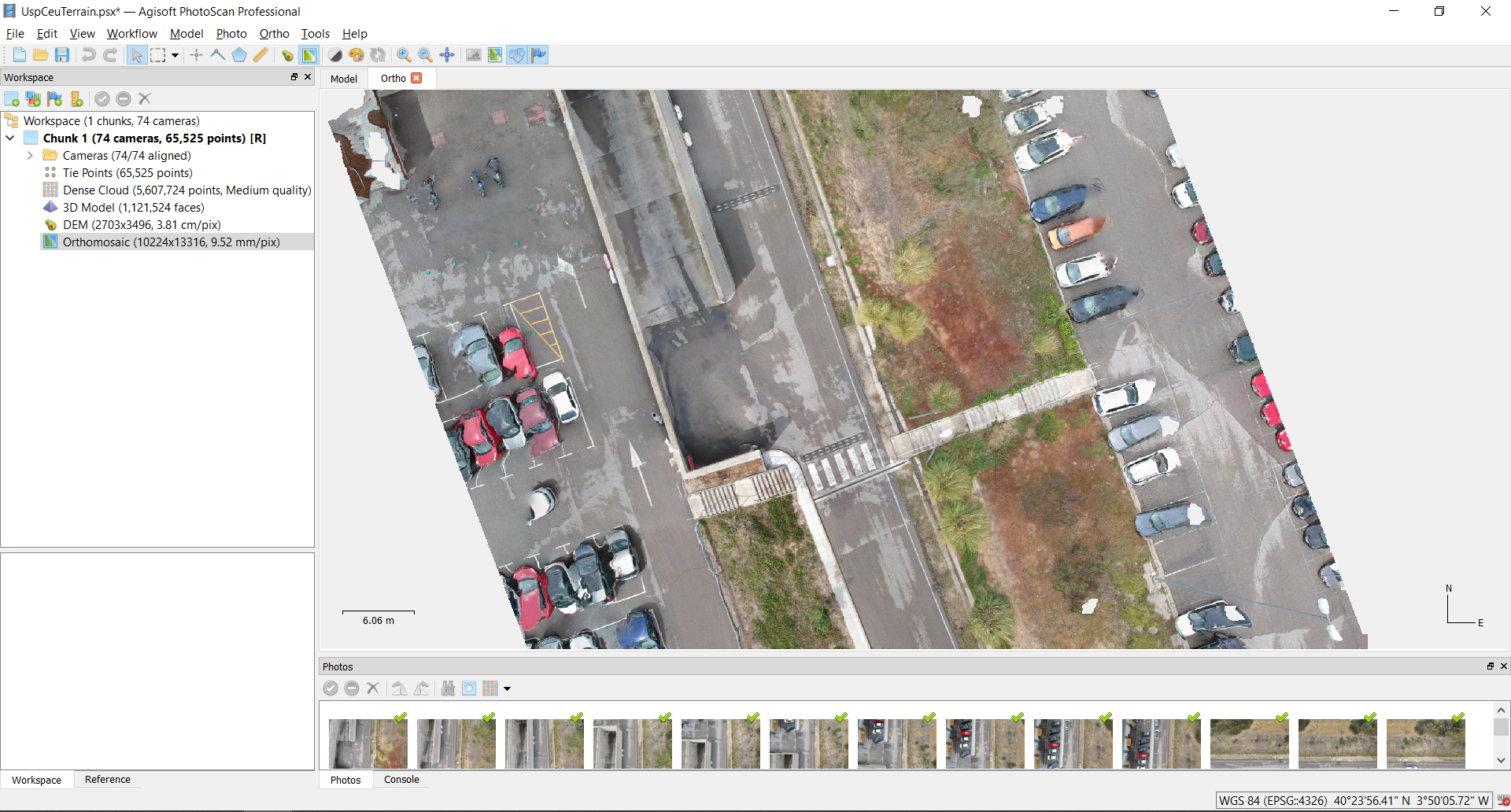Select the ruler measurement tool
1511x812 pixels.
tap(260, 55)
